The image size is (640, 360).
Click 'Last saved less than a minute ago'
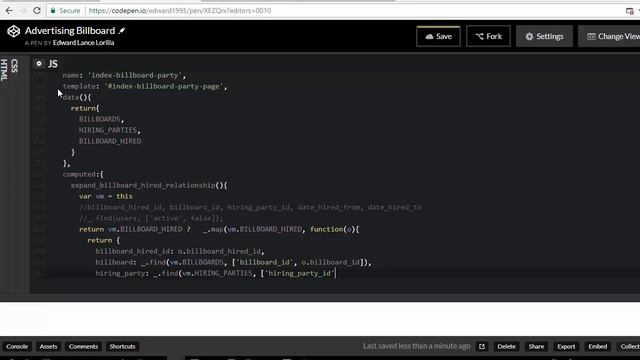417,346
